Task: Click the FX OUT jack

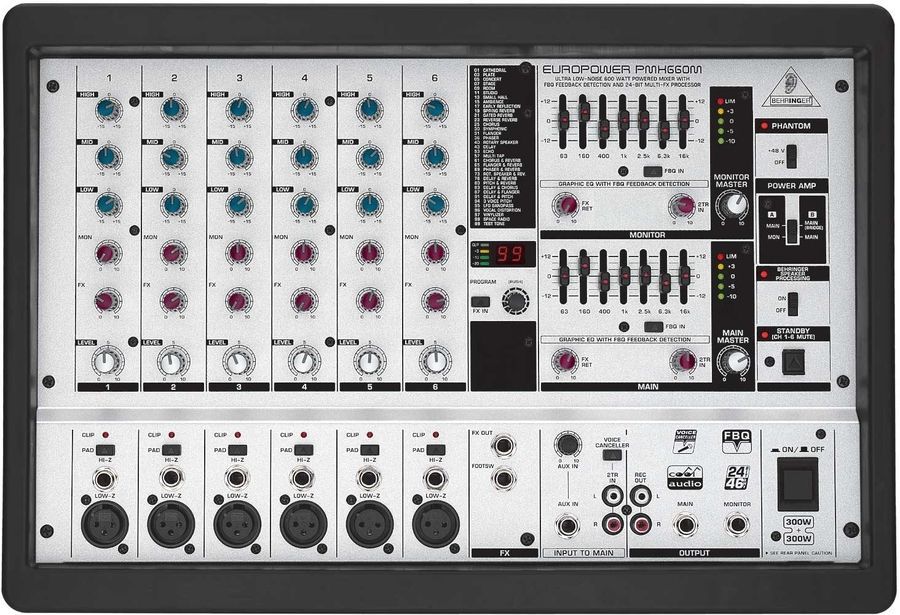Action: [x=504, y=445]
